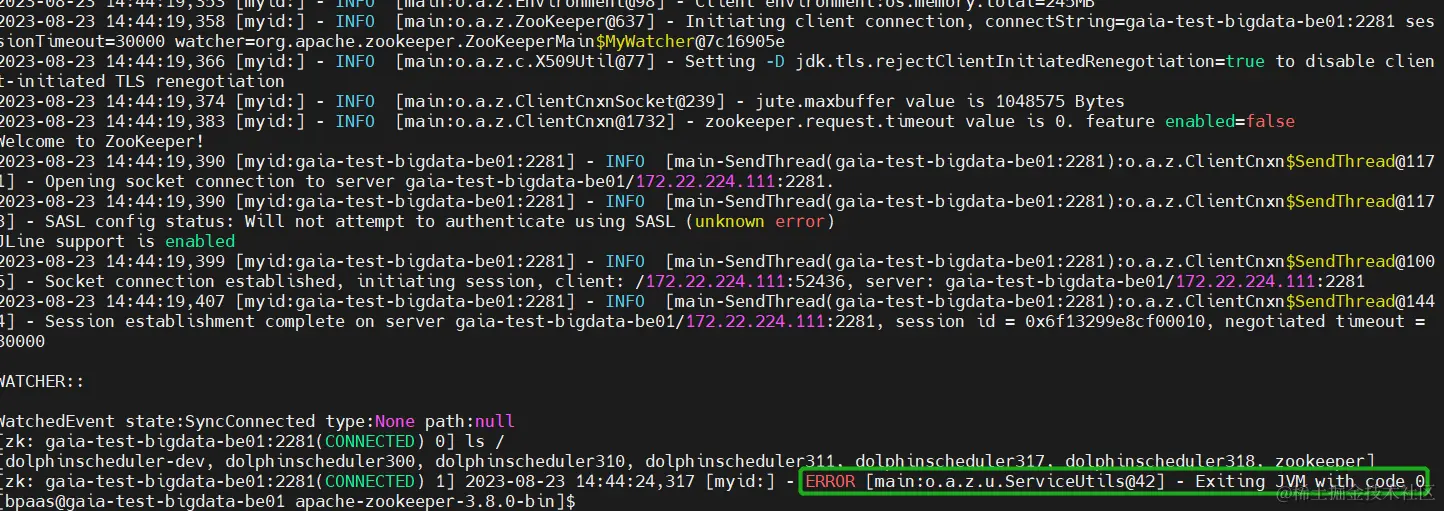Click the red 'false' after 'enabled='
1444x511 pixels.
coord(1270,121)
